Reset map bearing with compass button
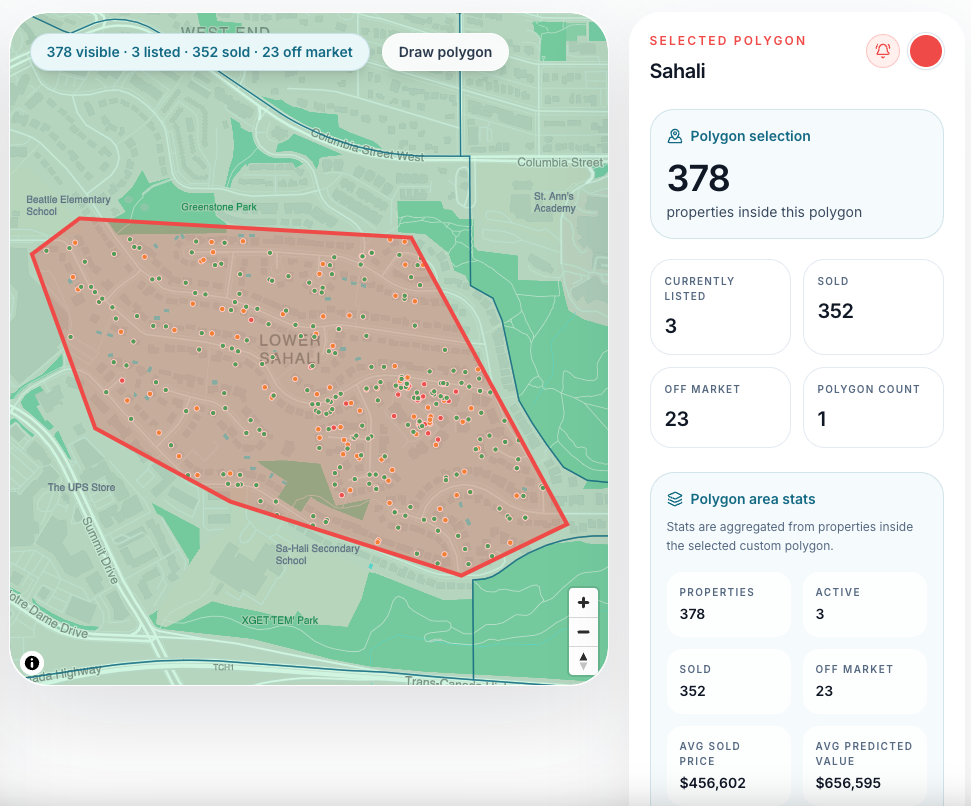 click(583, 661)
